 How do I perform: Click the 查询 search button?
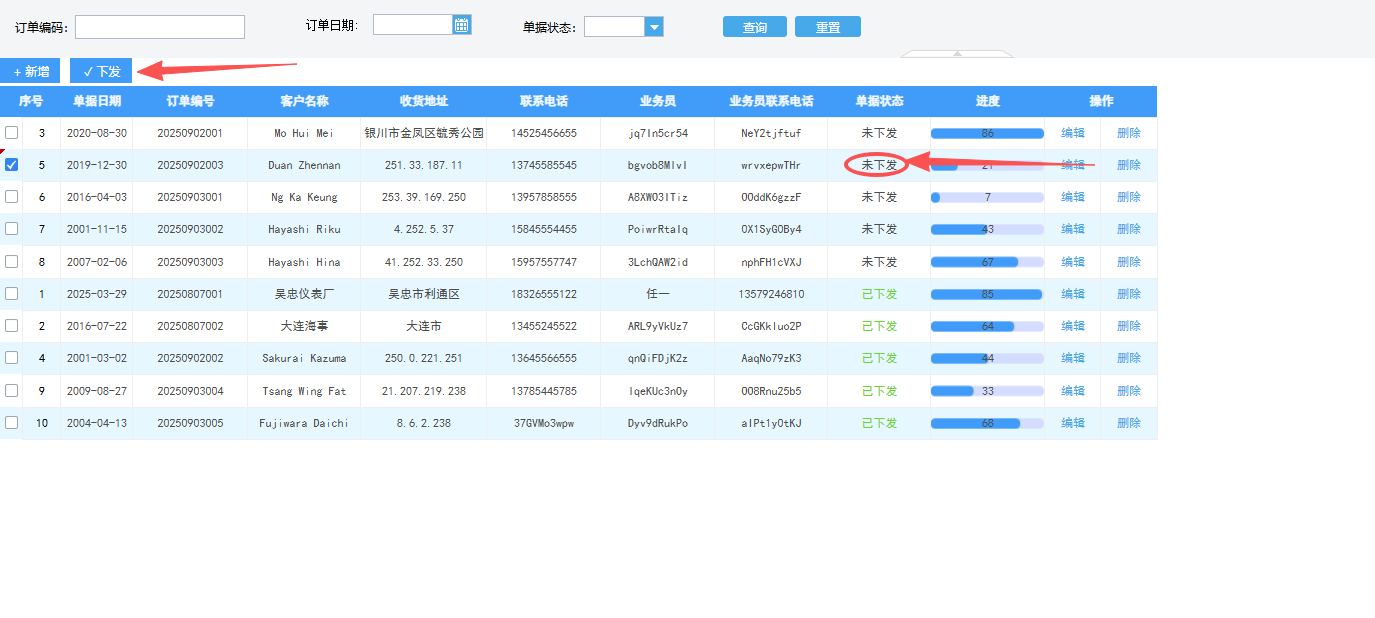click(754, 27)
